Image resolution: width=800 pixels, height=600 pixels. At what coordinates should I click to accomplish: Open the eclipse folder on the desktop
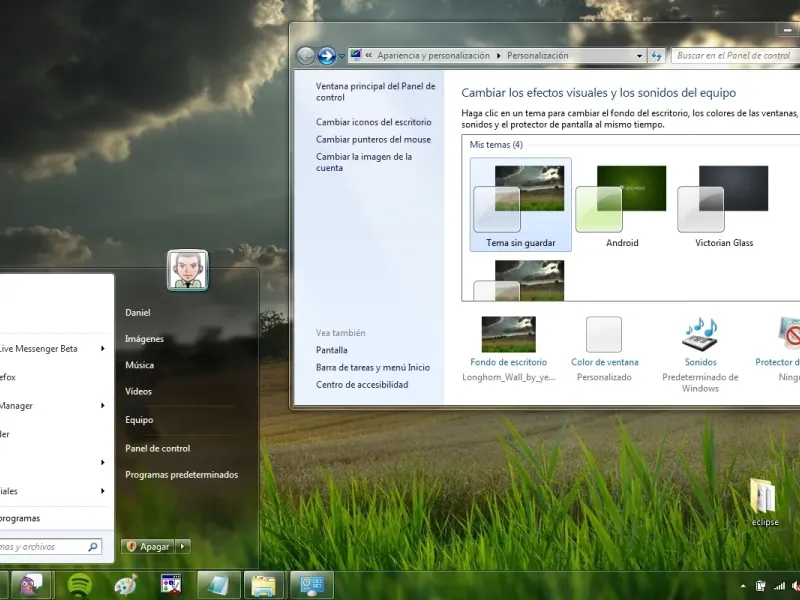coord(765,497)
